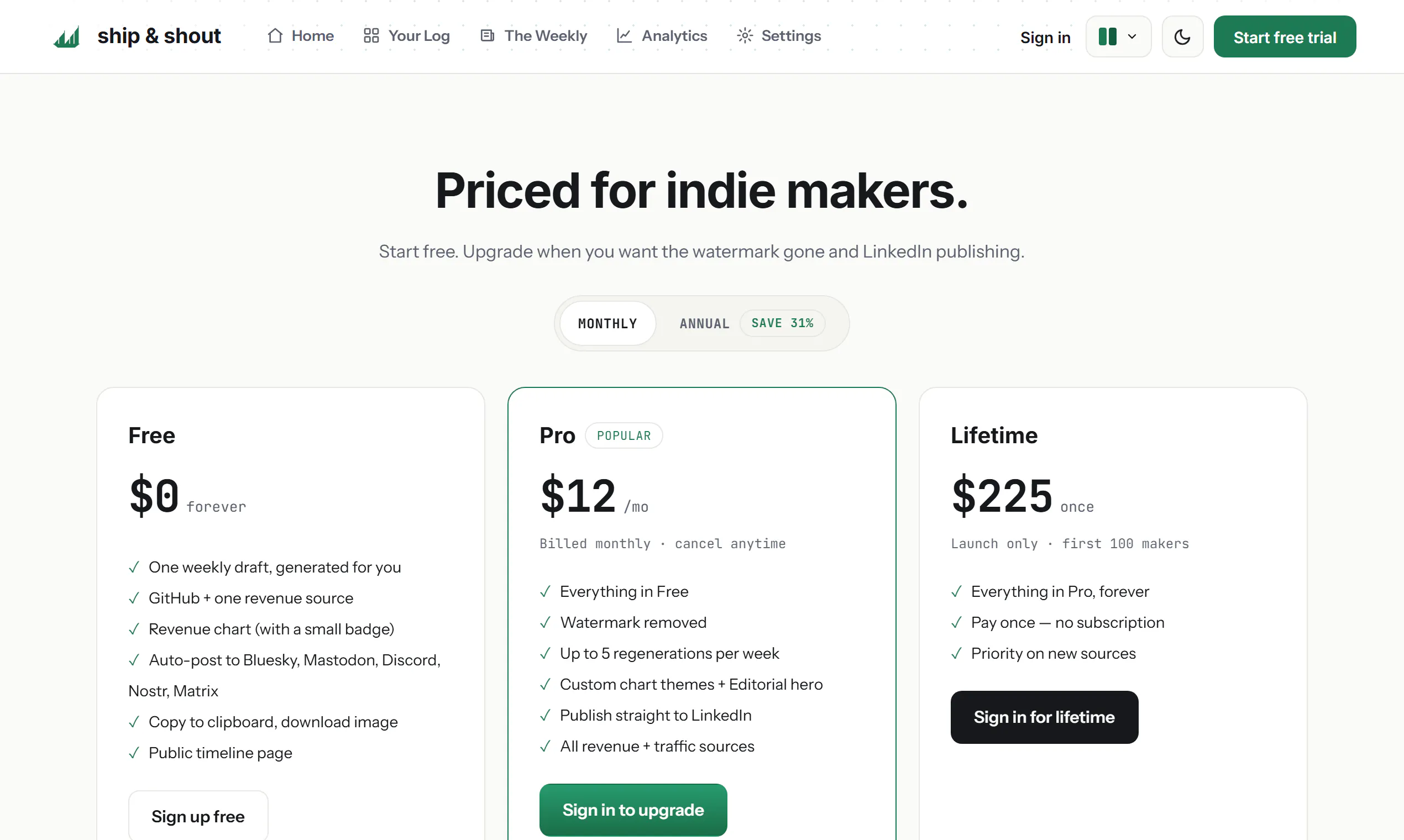Viewport: 1404px width, 840px height.
Task: Click The Weekly newspaper icon
Action: [488, 36]
